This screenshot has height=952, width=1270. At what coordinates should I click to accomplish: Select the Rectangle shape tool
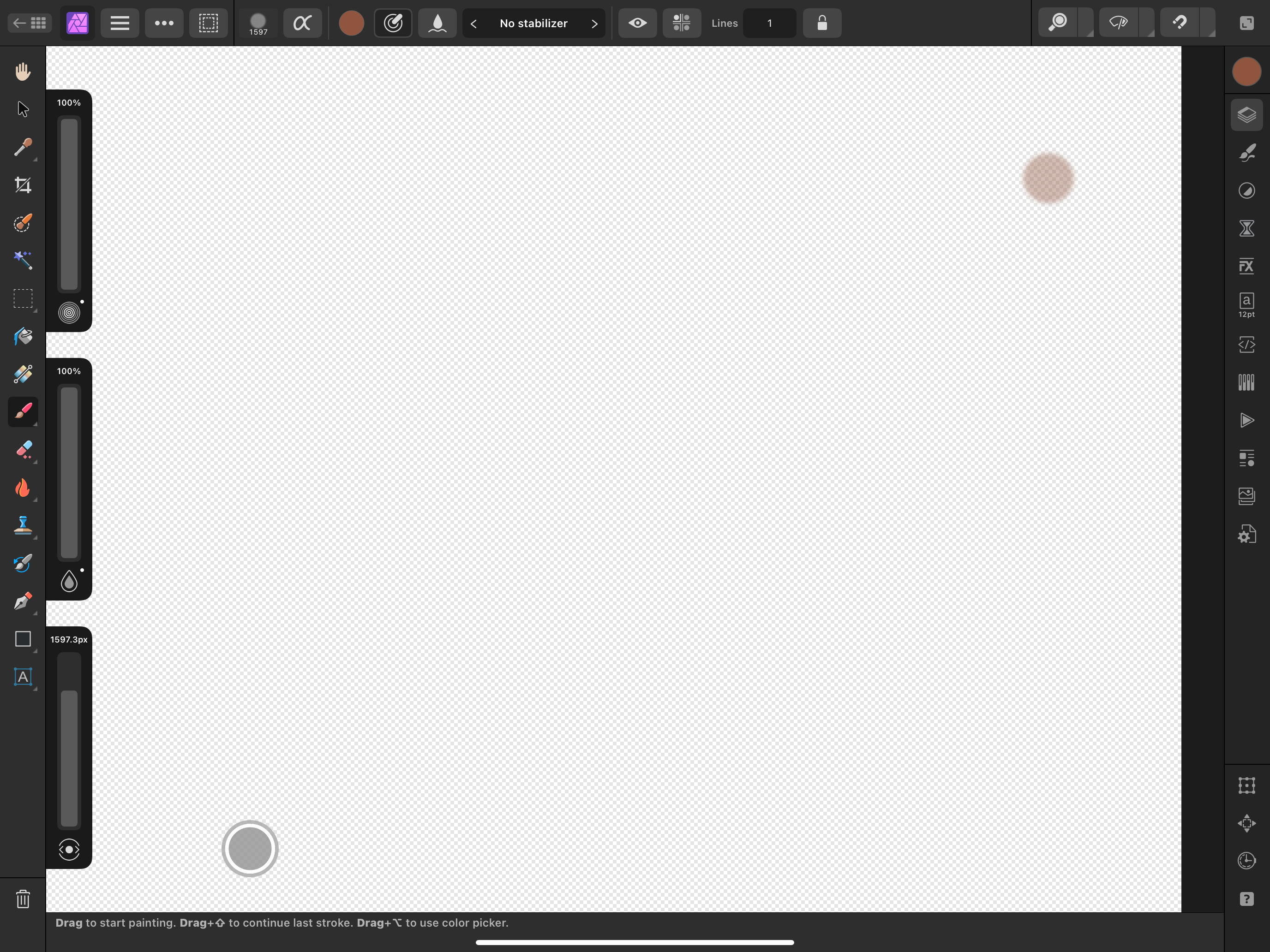click(23, 639)
